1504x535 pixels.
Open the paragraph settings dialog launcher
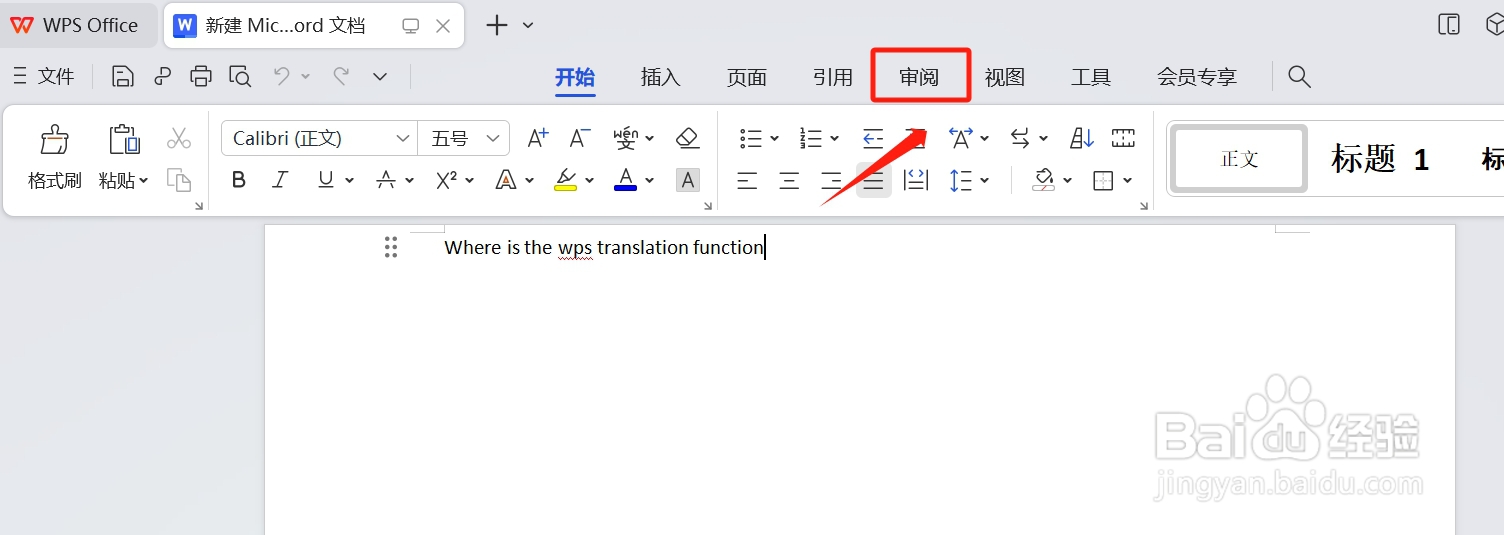pyautogui.click(x=1144, y=206)
